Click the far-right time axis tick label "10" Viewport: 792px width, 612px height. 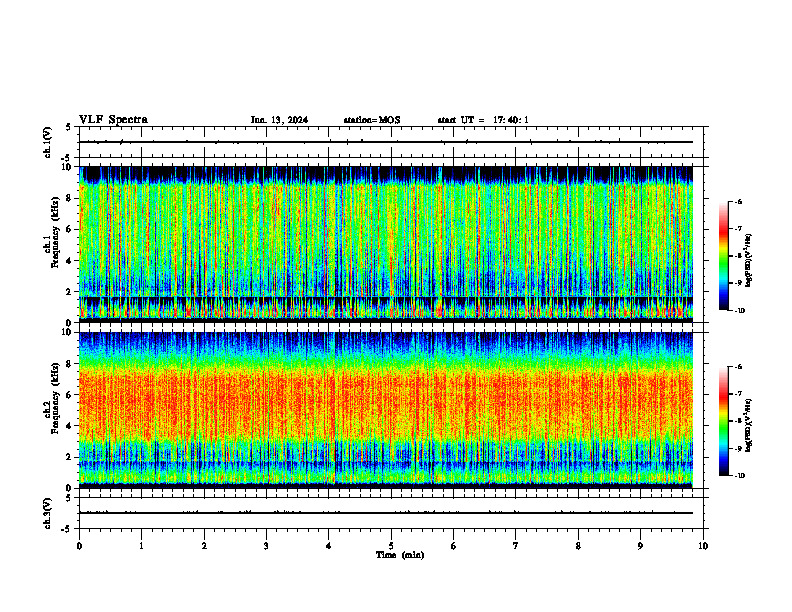coord(703,546)
